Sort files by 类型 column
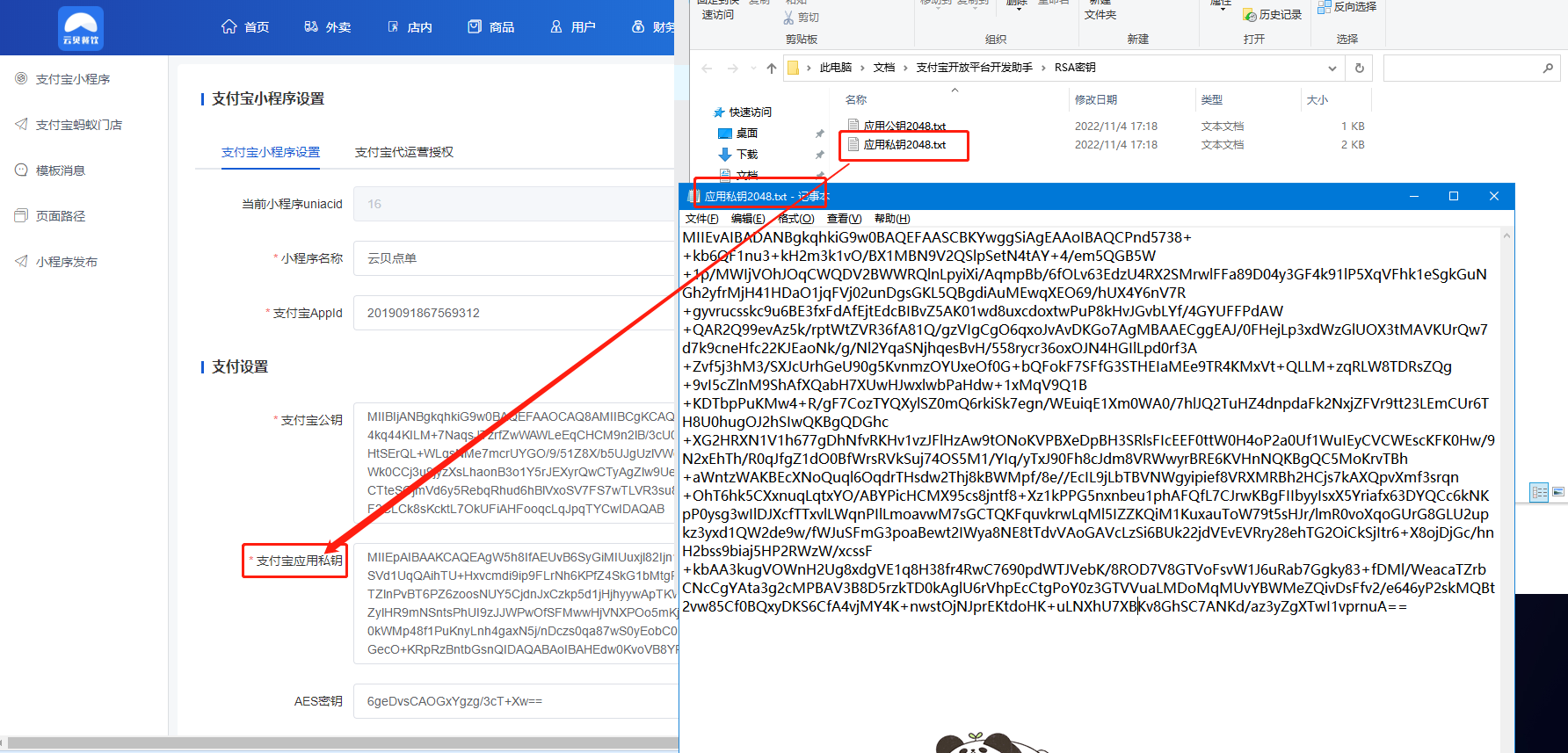The image size is (1568, 753). click(1212, 100)
